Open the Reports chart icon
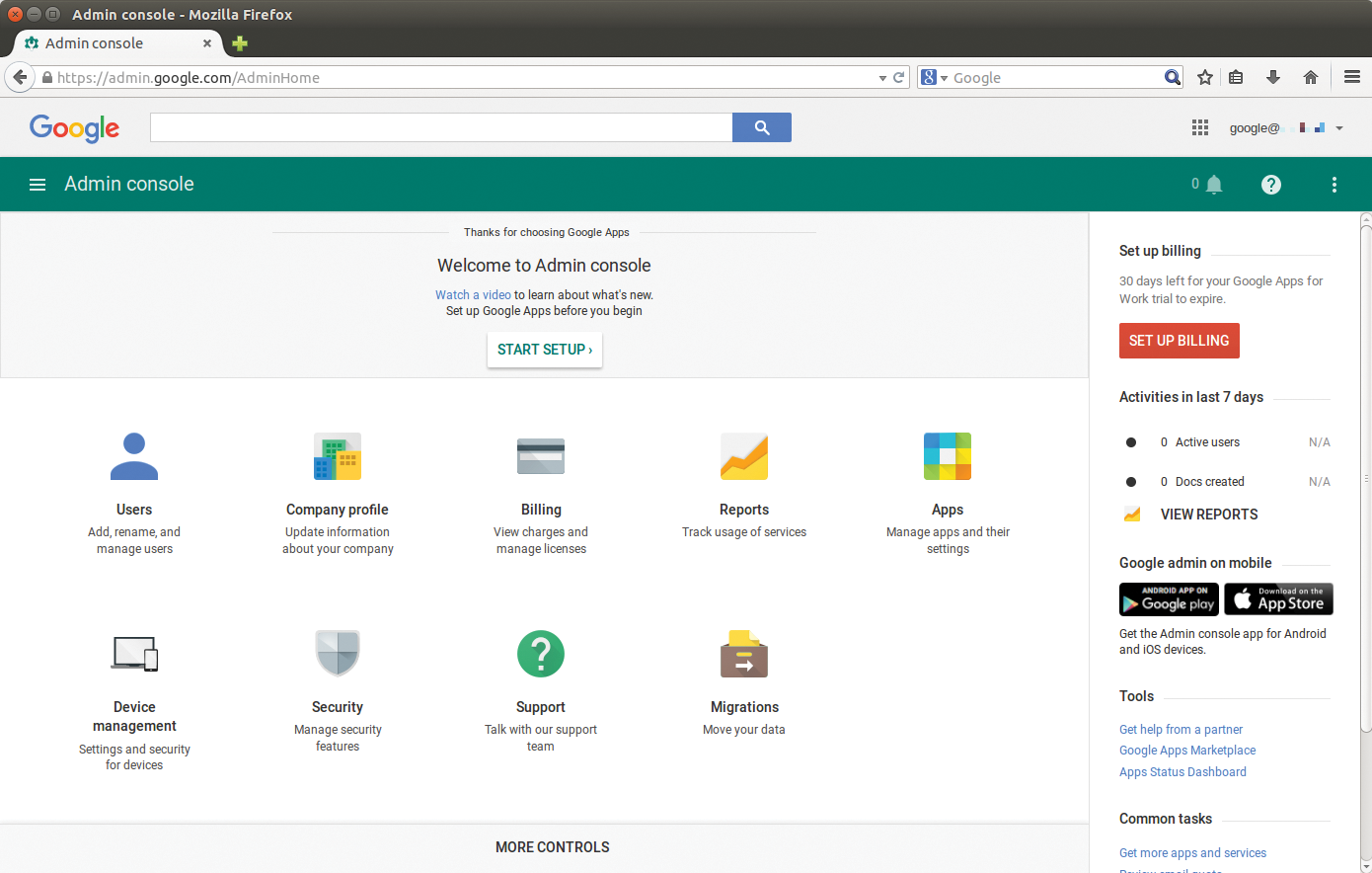This screenshot has height=873, width=1372. [x=744, y=456]
